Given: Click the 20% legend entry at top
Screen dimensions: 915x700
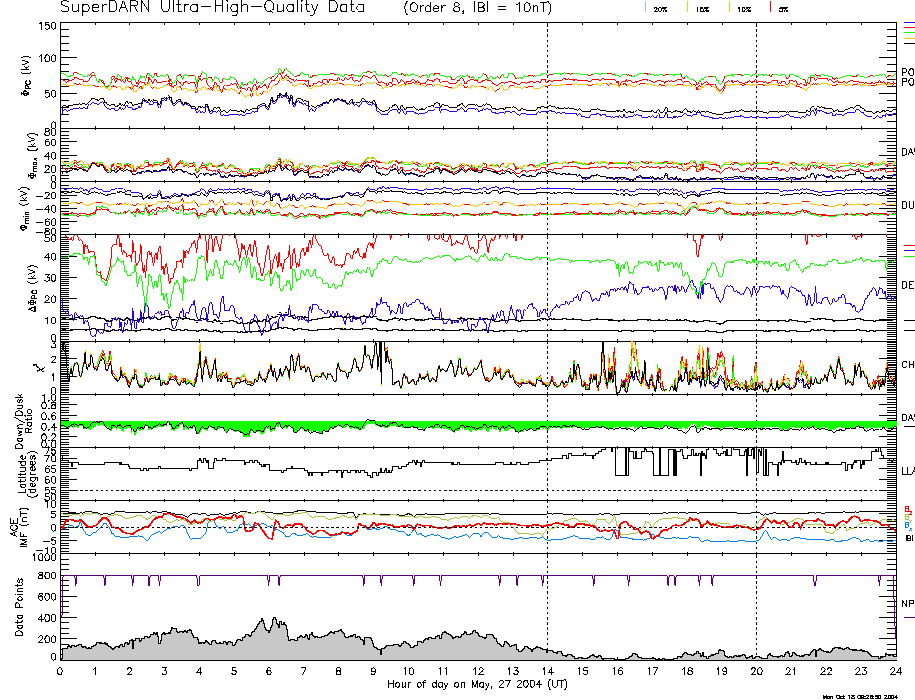Looking at the screenshot, I should click(x=660, y=8).
